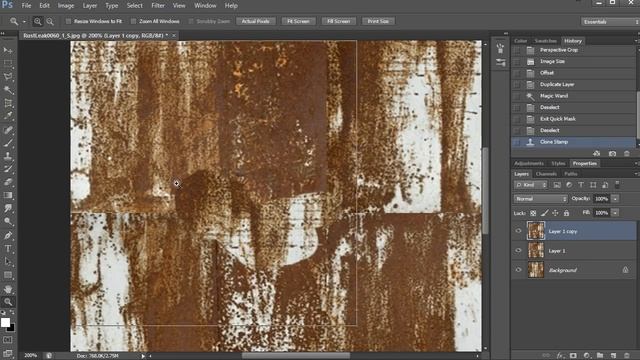This screenshot has height=360, width=640.
Task: Open the Essentials workspace dropdown
Action: click(x=610, y=22)
